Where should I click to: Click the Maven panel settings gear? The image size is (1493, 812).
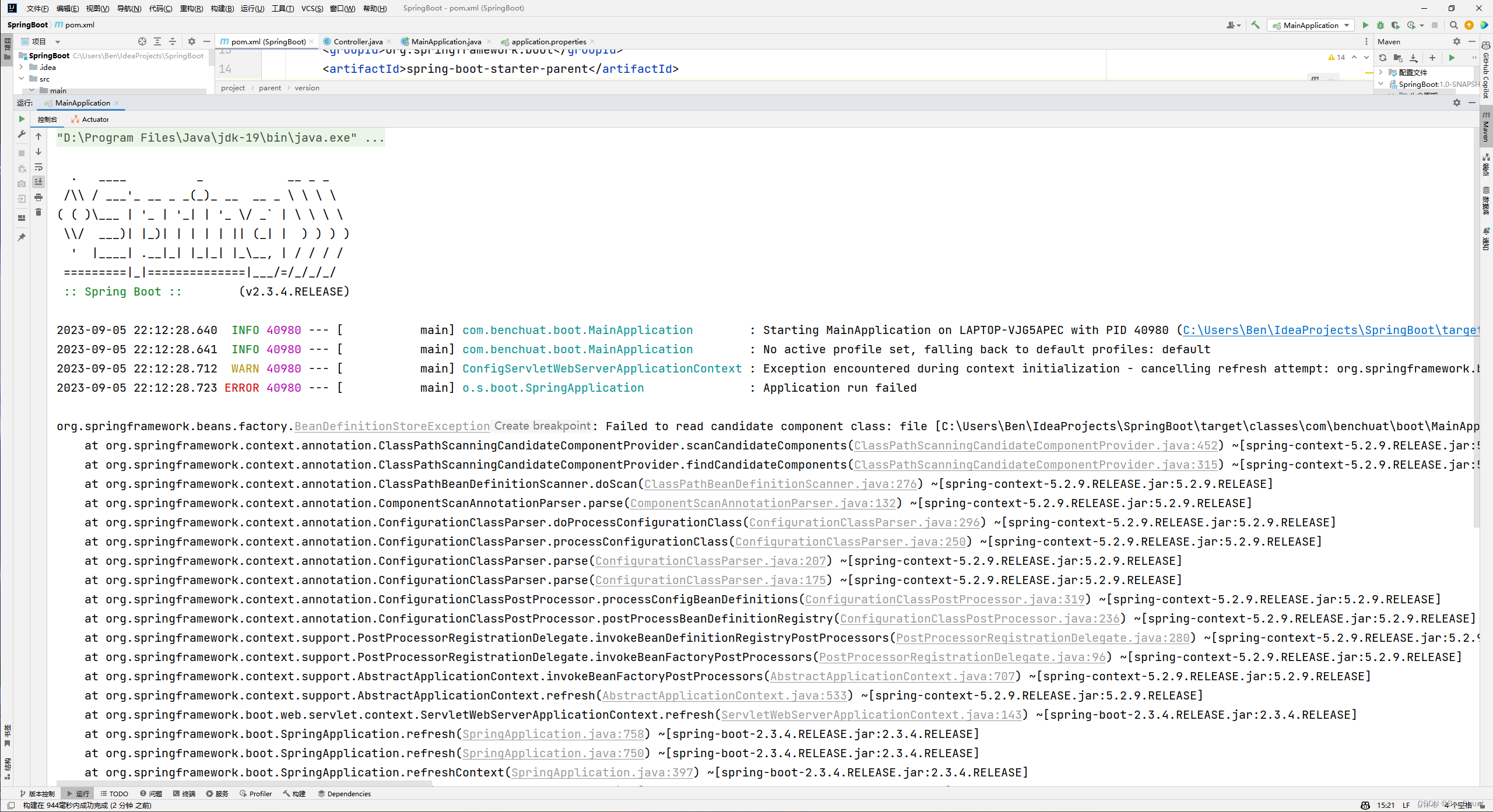(x=1457, y=41)
